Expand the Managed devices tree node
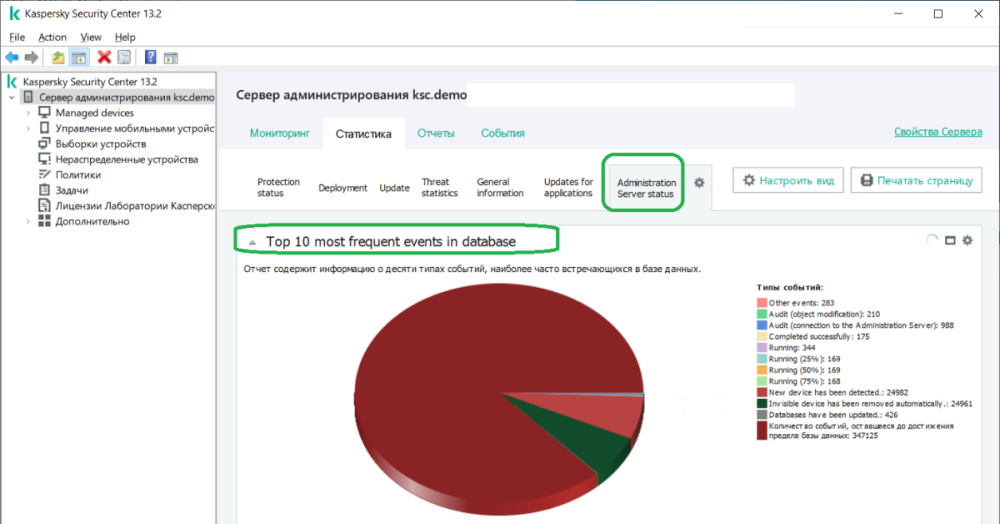Viewport: 1000px width, 524px height. (28, 113)
